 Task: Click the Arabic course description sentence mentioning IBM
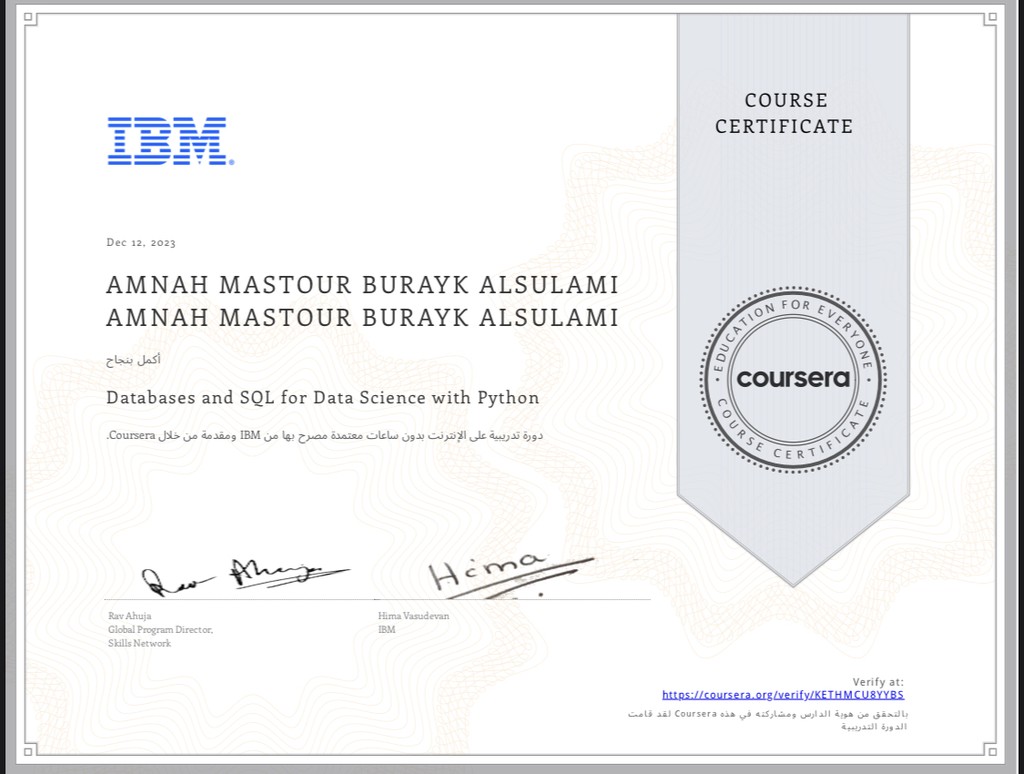(325, 435)
